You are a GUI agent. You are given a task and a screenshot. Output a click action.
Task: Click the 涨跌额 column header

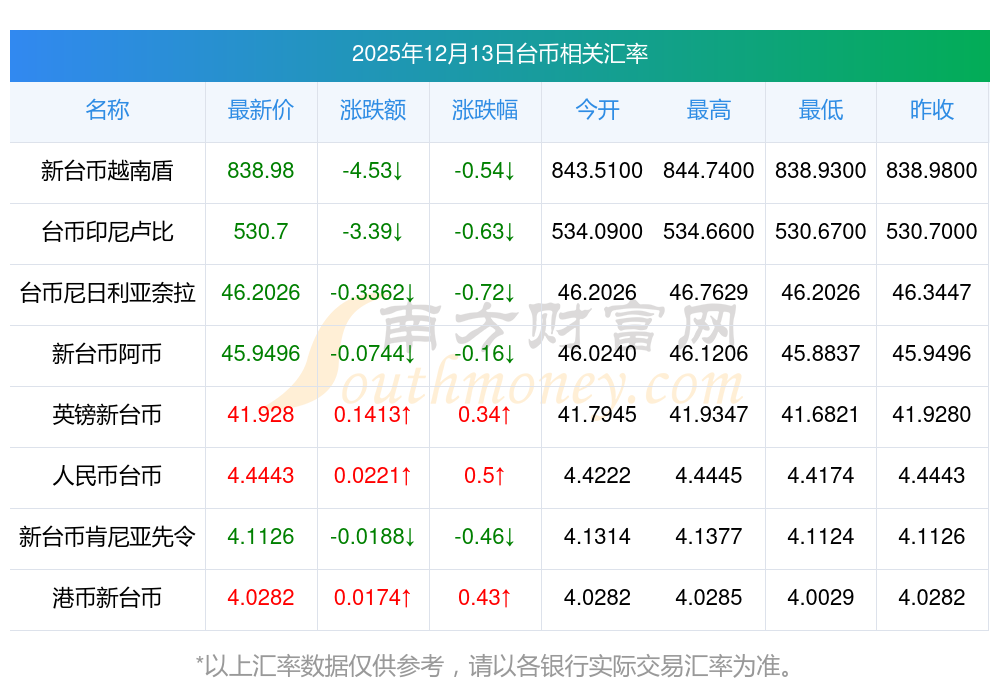click(x=373, y=110)
